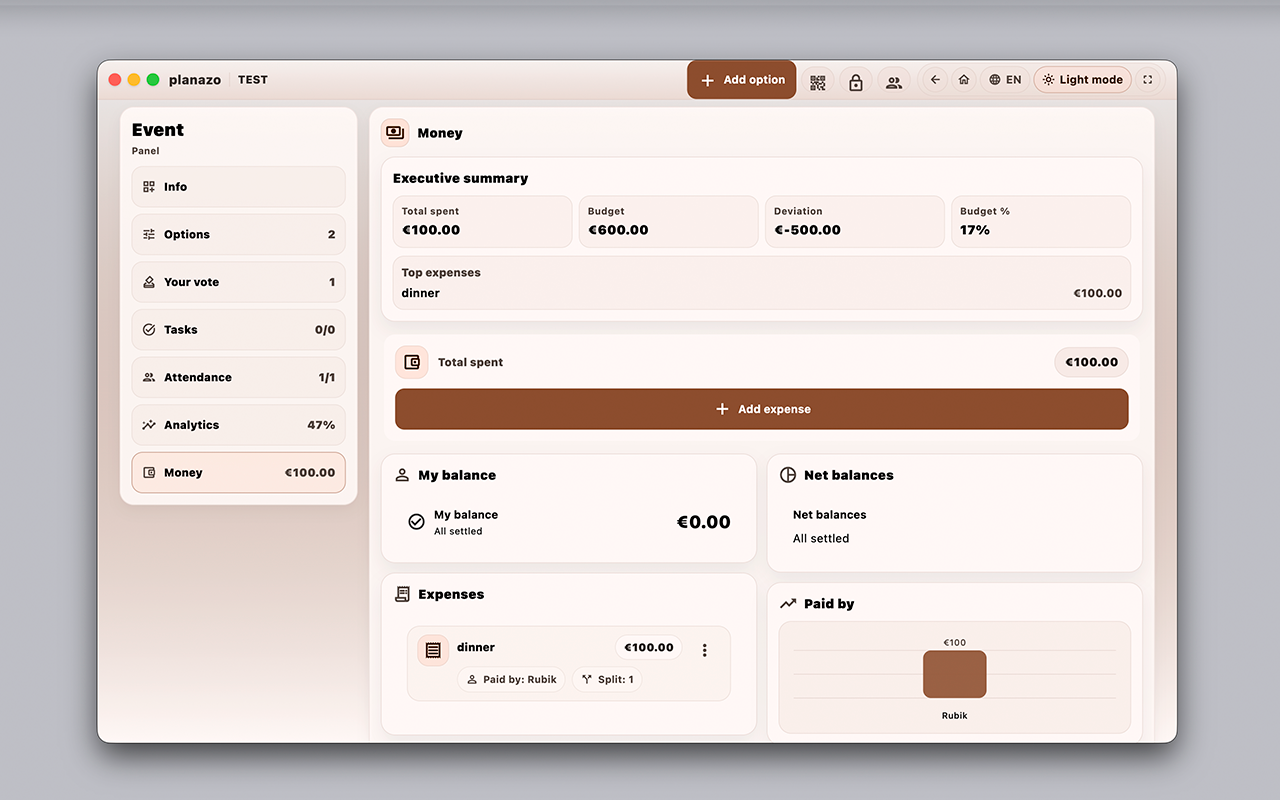Image resolution: width=1280 pixels, height=800 pixels.
Task: Click the receipt icon next to Expenses heading
Action: (x=402, y=594)
